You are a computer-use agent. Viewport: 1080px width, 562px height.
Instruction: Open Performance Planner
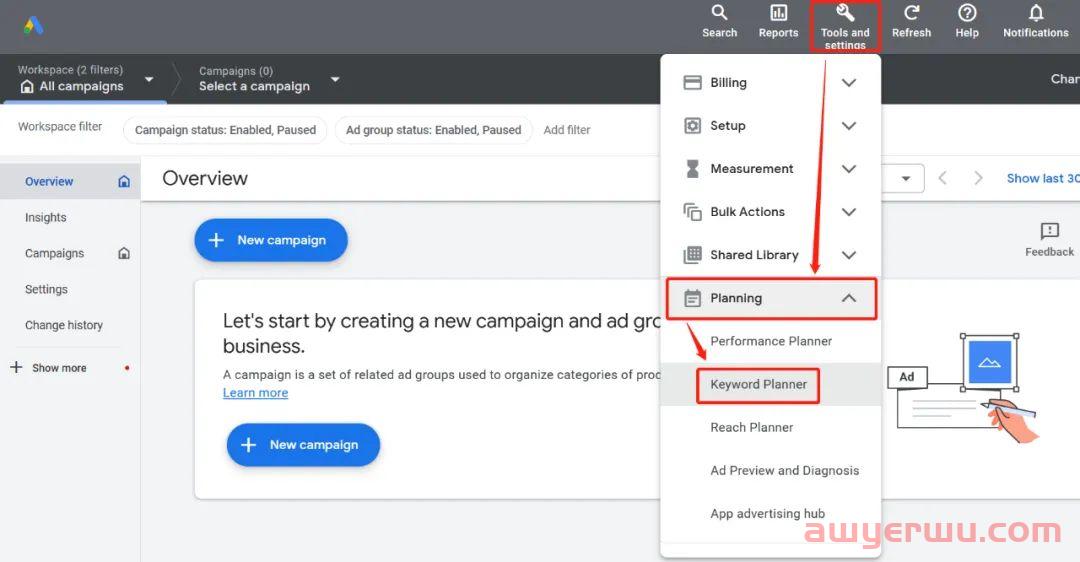coord(771,341)
